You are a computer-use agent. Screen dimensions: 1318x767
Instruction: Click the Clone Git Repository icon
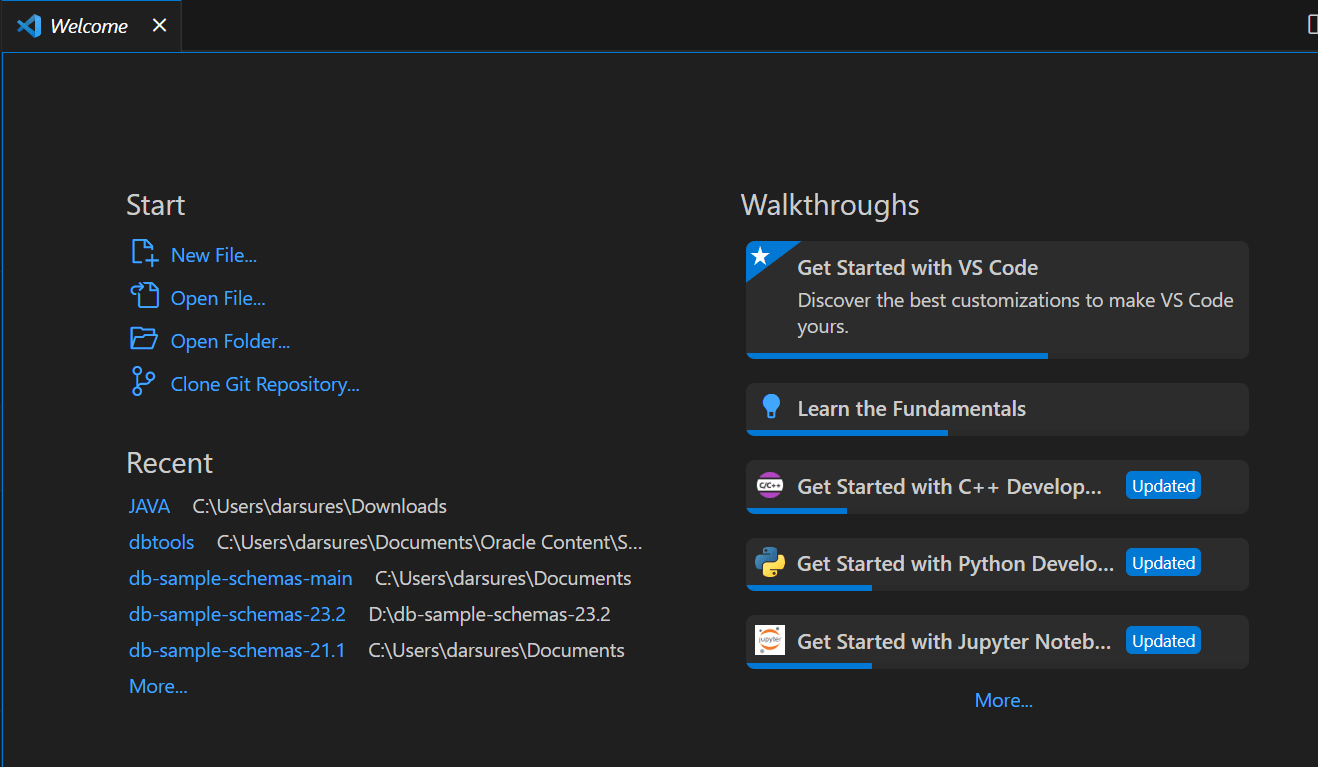click(143, 382)
